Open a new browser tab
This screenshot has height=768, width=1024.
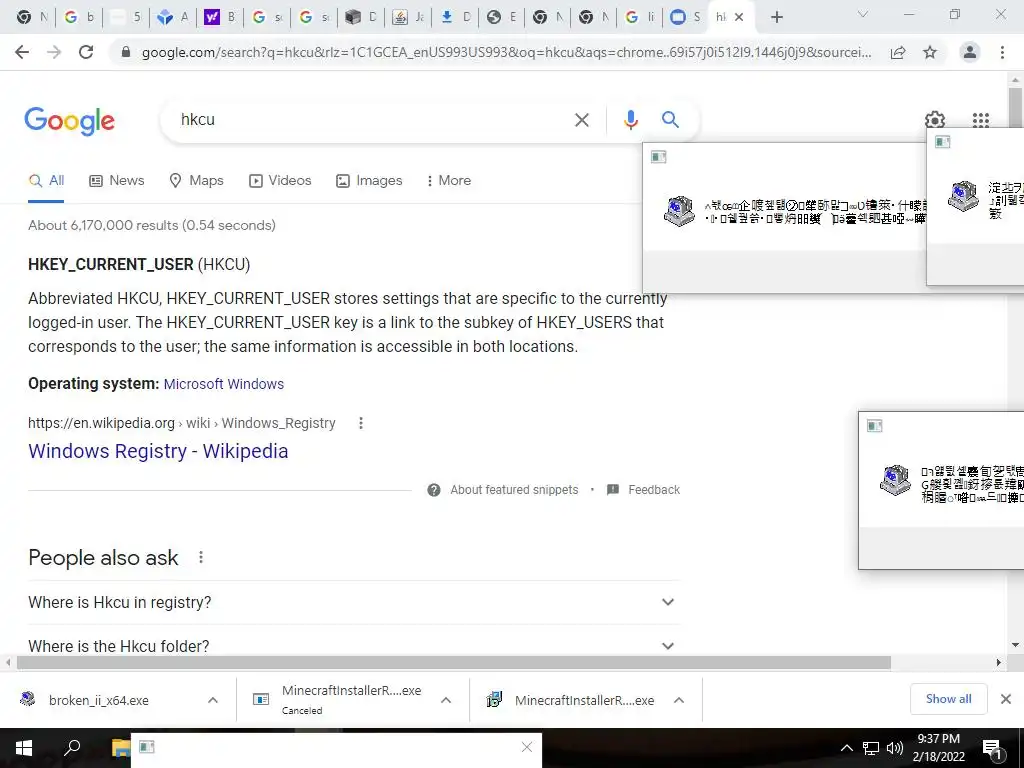(776, 17)
